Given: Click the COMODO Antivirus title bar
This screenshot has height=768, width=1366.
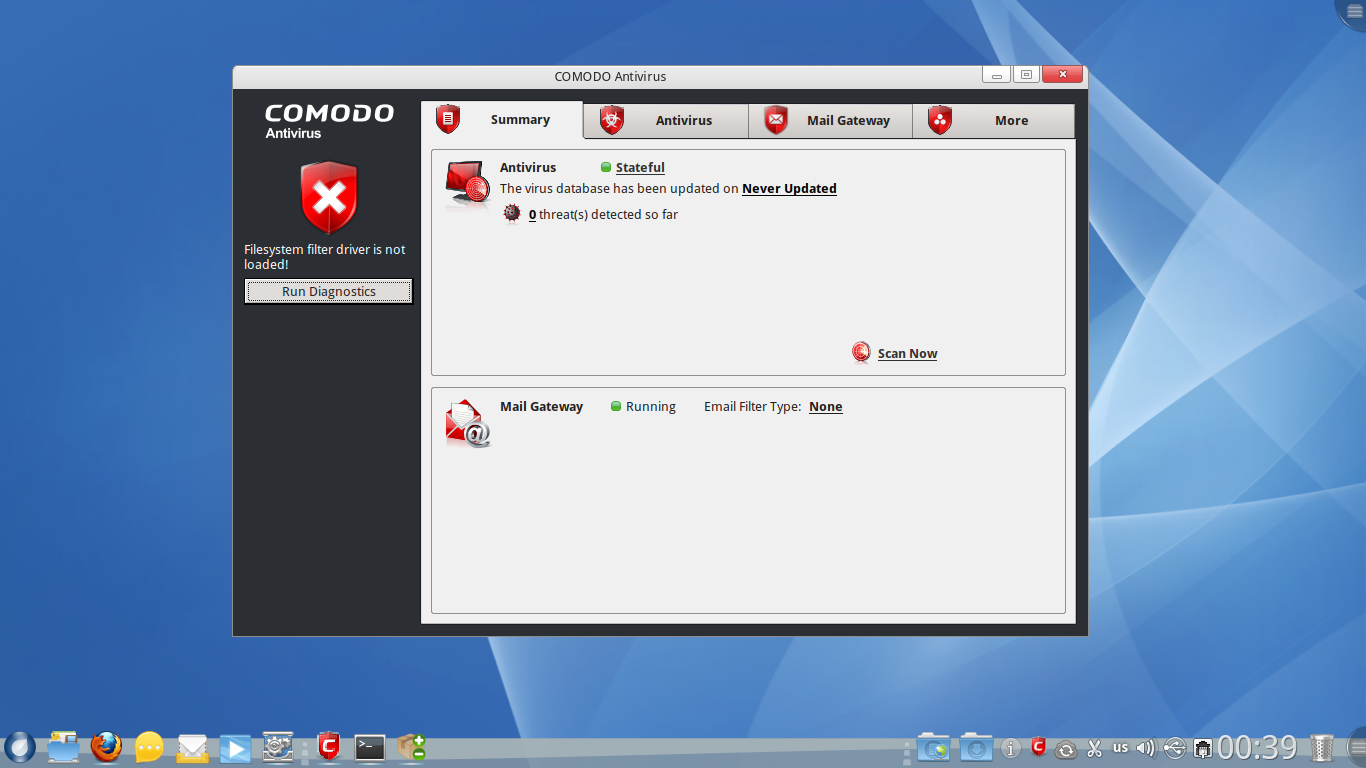Looking at the screenshot, I should (610, 77).
